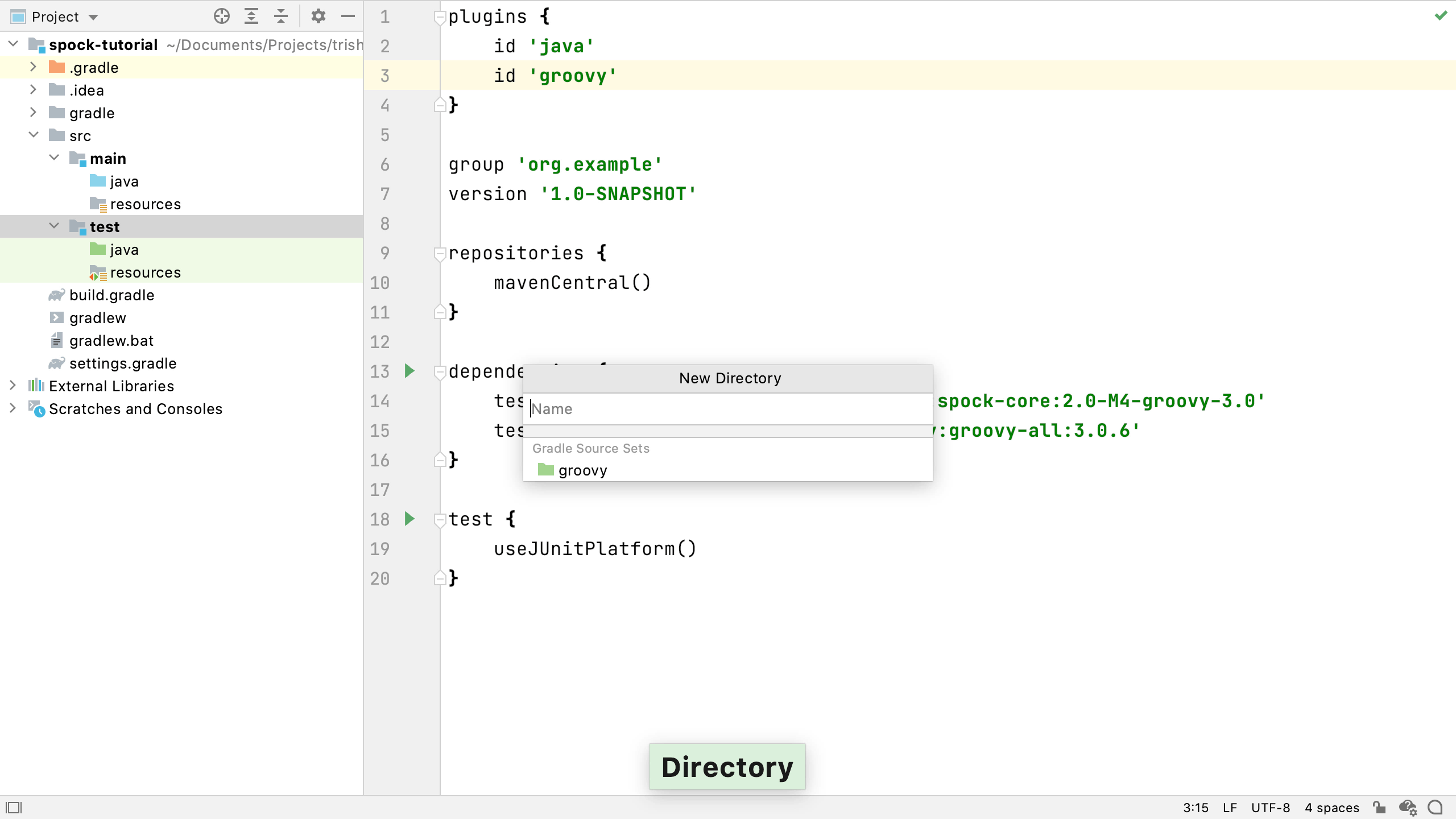Select Opened File in Project panel
1456x819 pixels.
click(x=222, y=16)
